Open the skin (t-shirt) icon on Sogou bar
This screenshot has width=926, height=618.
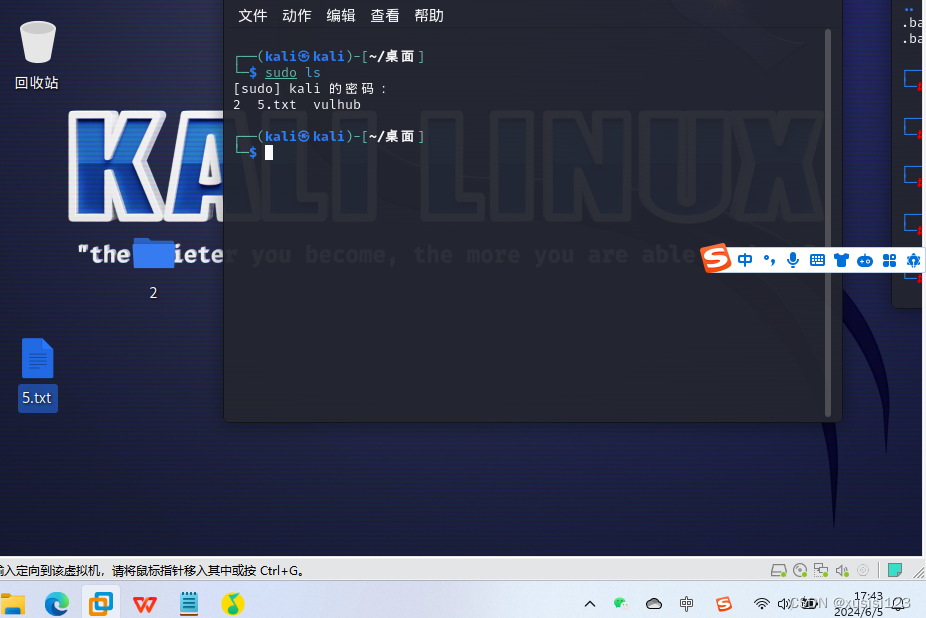pyautogui.click(x=841, y=260)
